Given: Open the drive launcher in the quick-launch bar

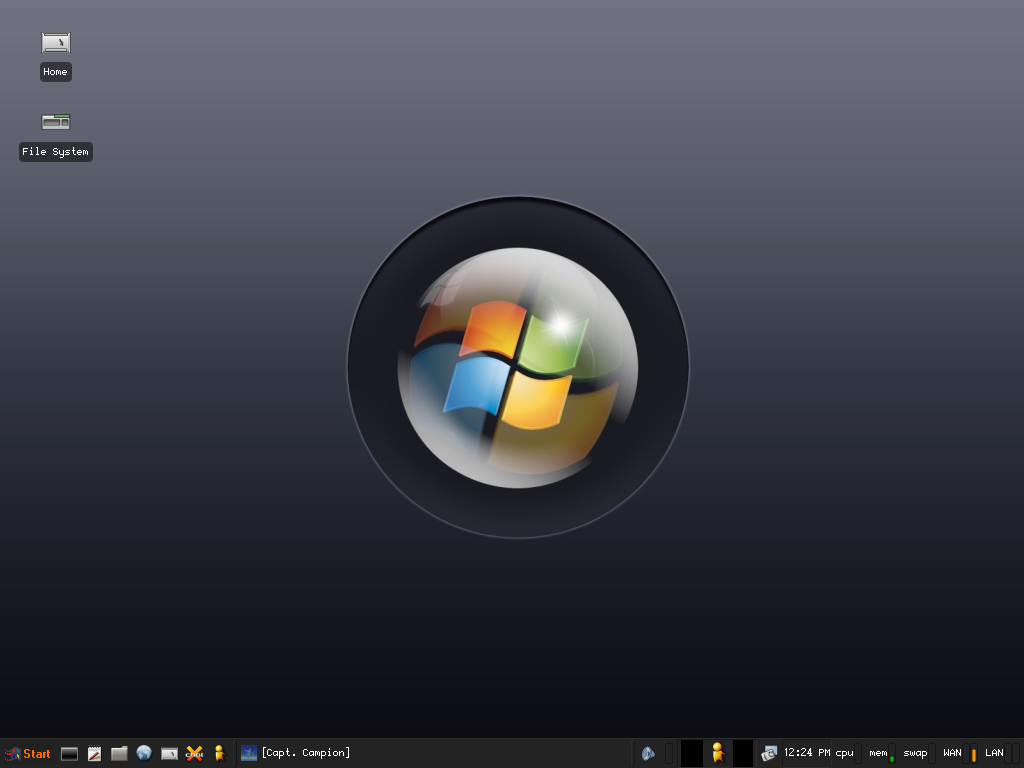Looking at the screenshot, I should pos(169,754).
